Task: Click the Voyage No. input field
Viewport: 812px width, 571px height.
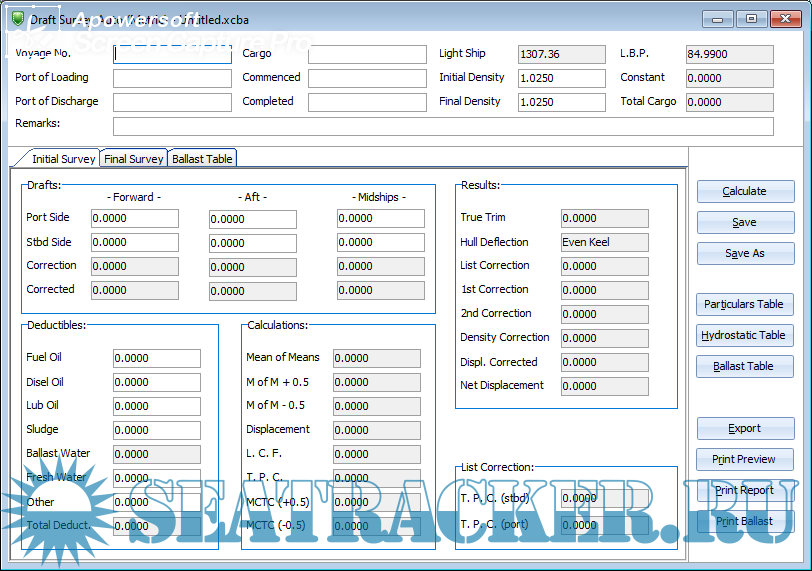Action: click(172, 55)
